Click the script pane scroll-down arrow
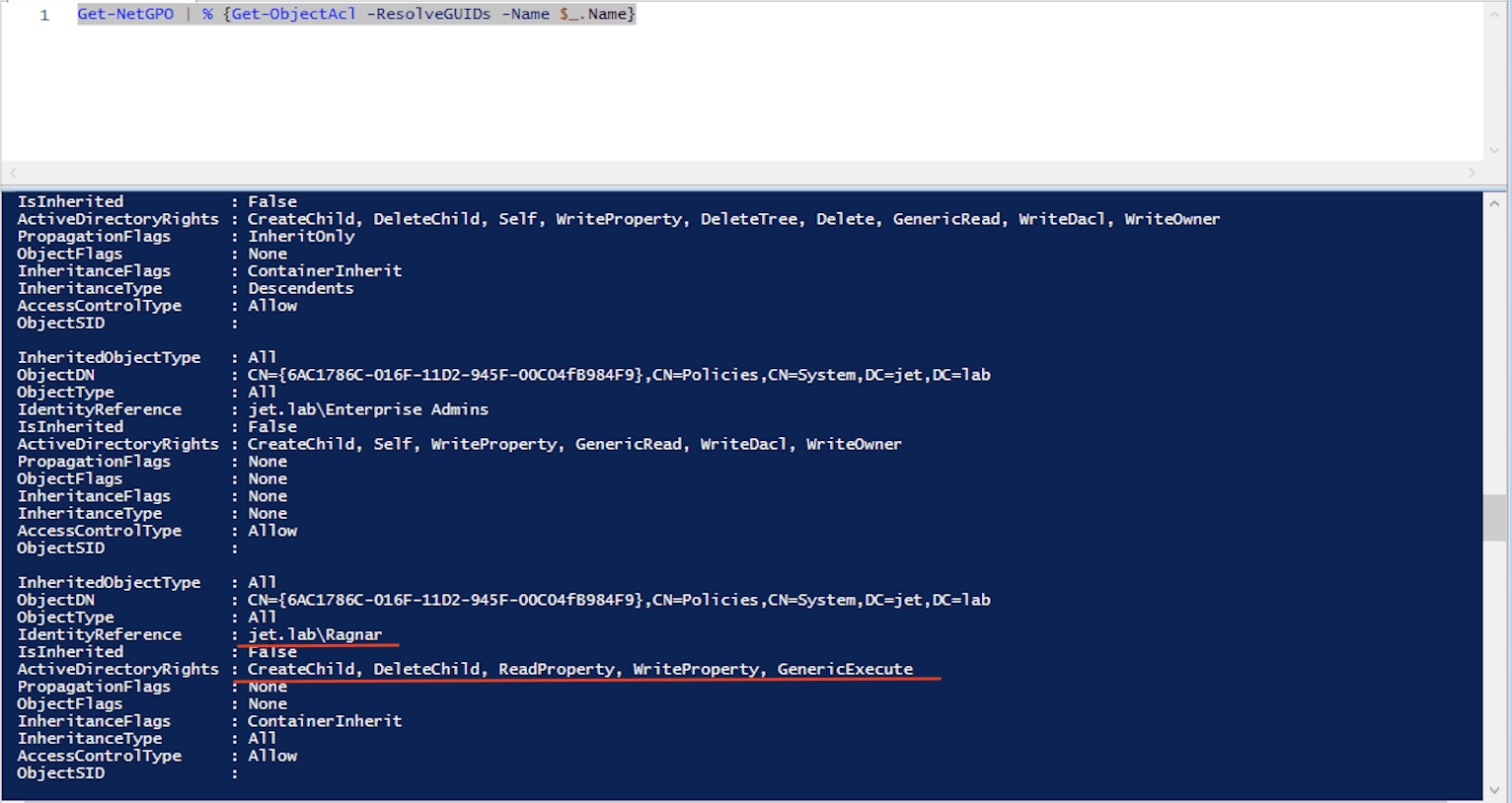 click(x=1494, y=150)
